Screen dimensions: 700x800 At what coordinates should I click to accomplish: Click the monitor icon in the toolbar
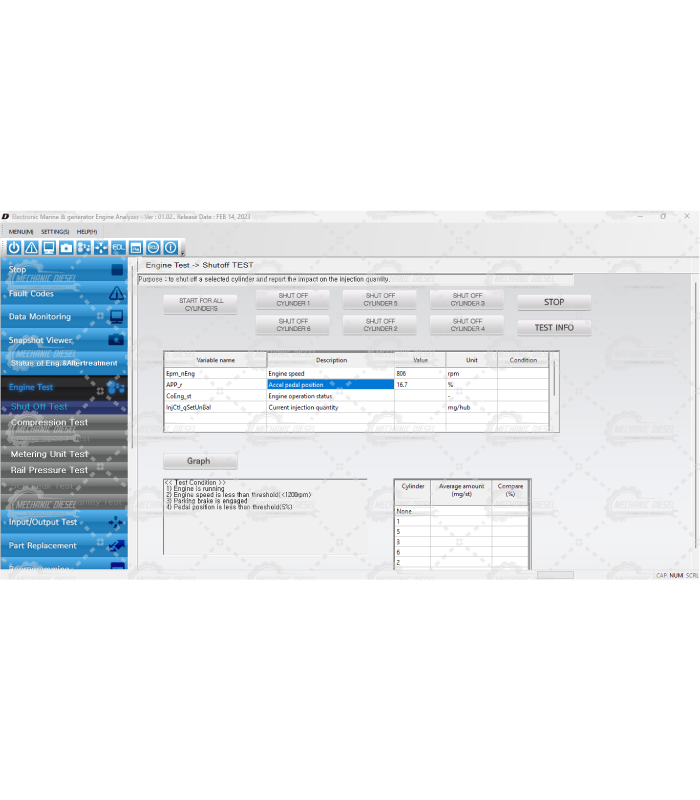pos(48,247)
